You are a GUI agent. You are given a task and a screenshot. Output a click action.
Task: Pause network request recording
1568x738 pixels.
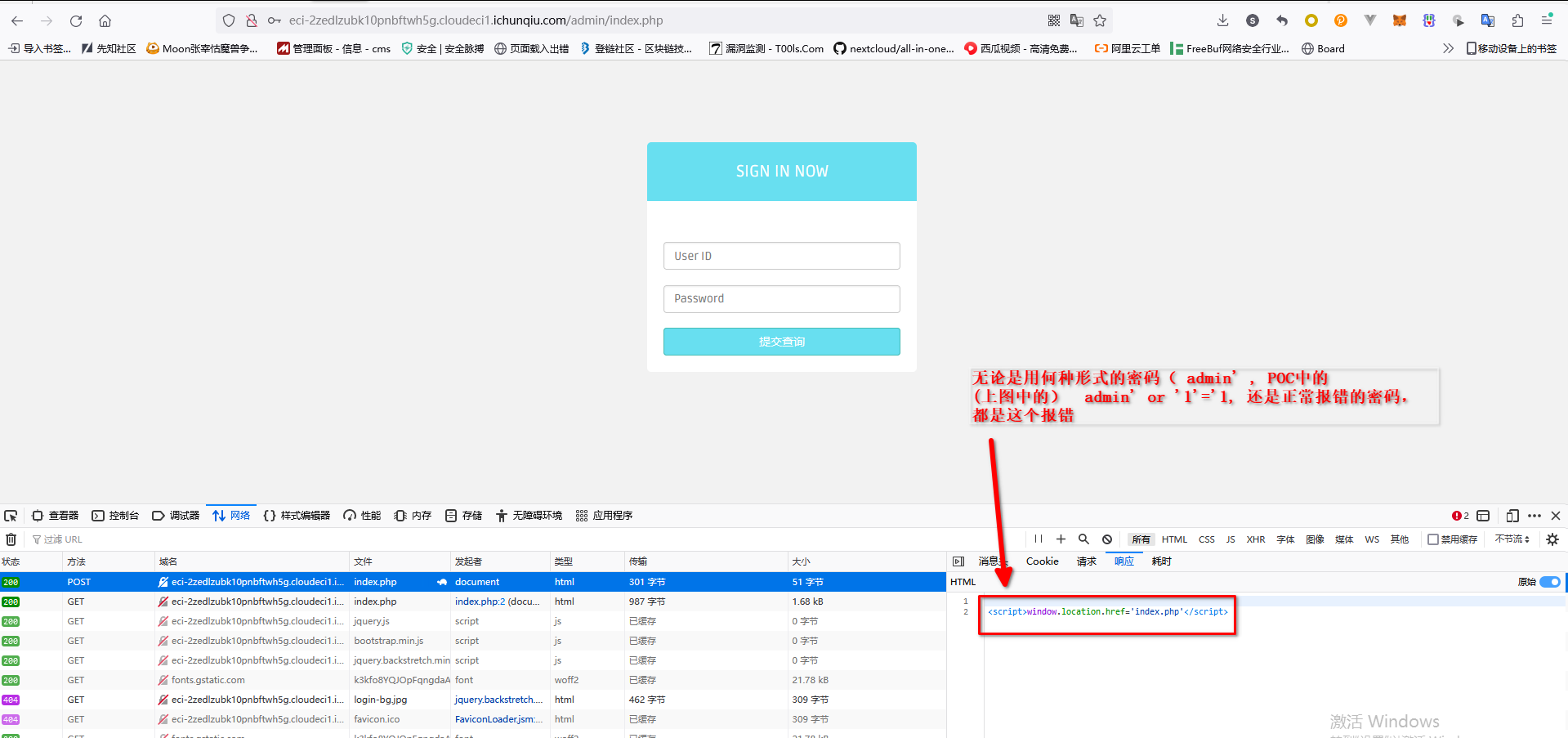point(1038,539)
